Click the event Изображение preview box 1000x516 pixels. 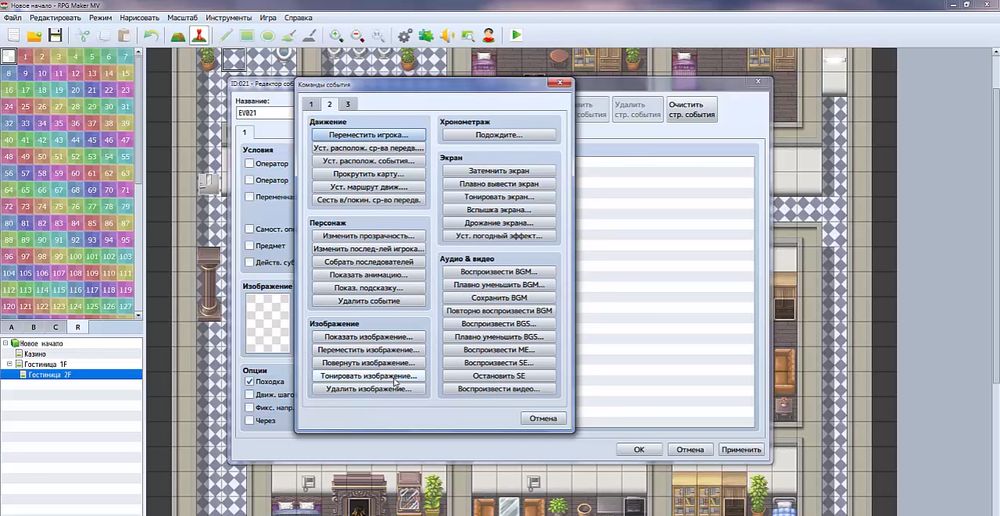268,323
